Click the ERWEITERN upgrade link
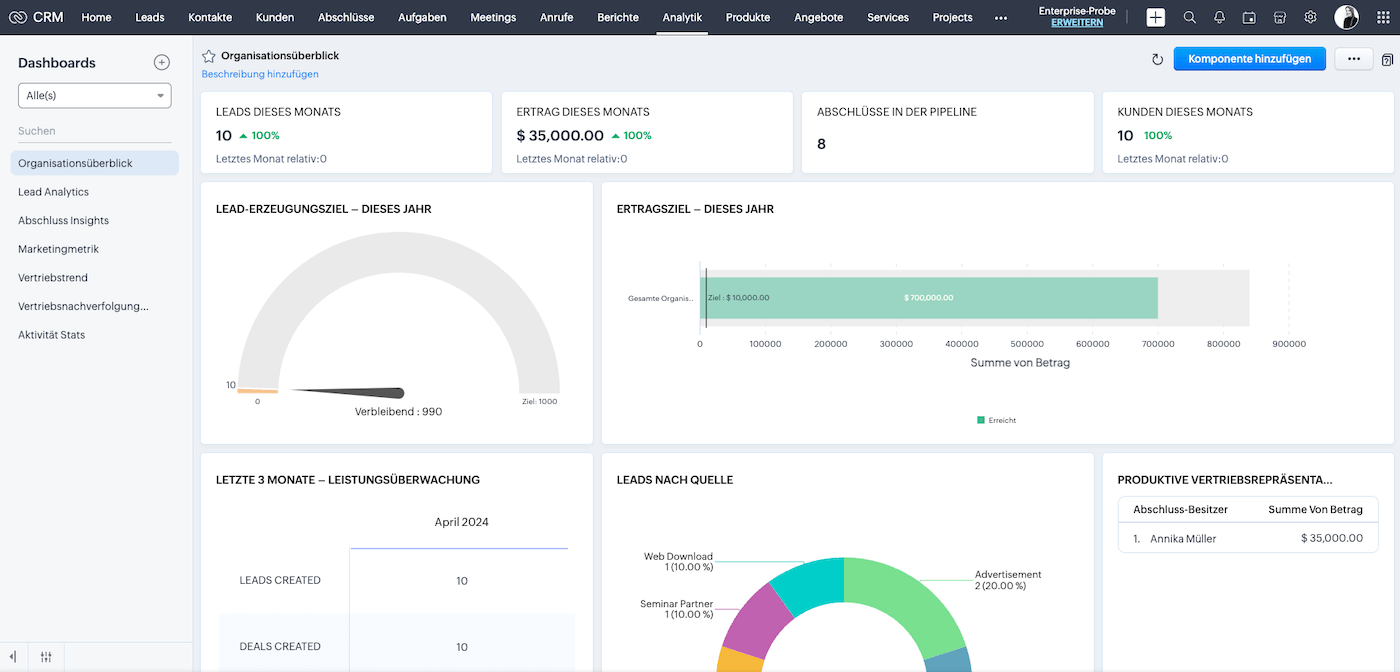The image size is (1400, 672). (1077, 23)
